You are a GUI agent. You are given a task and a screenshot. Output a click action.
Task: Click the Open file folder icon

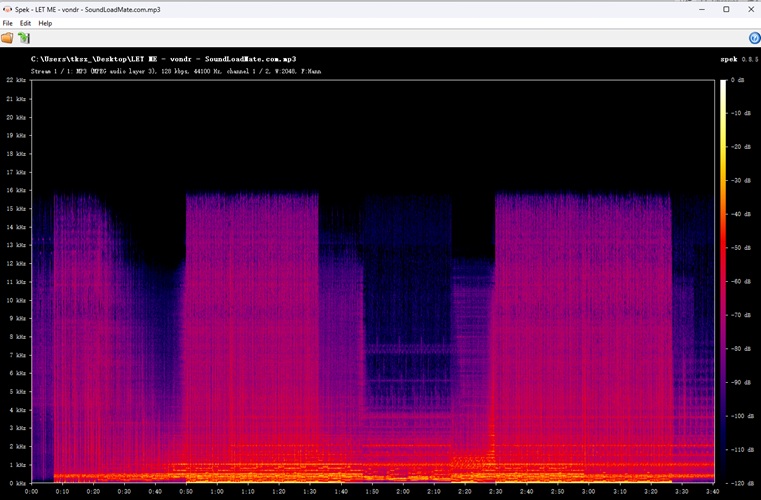click(x=7, y=38)
